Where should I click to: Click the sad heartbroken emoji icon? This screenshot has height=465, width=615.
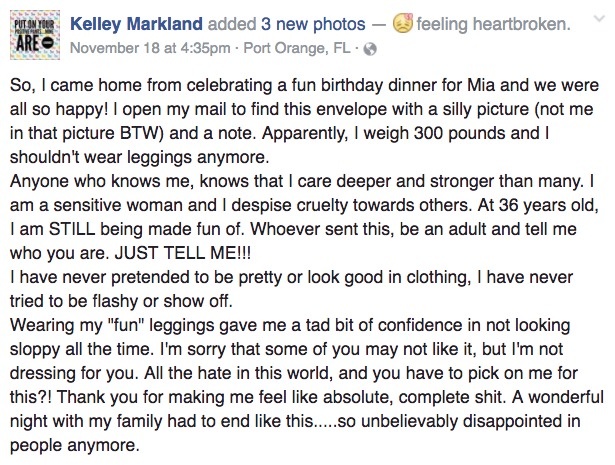point(403,23)
